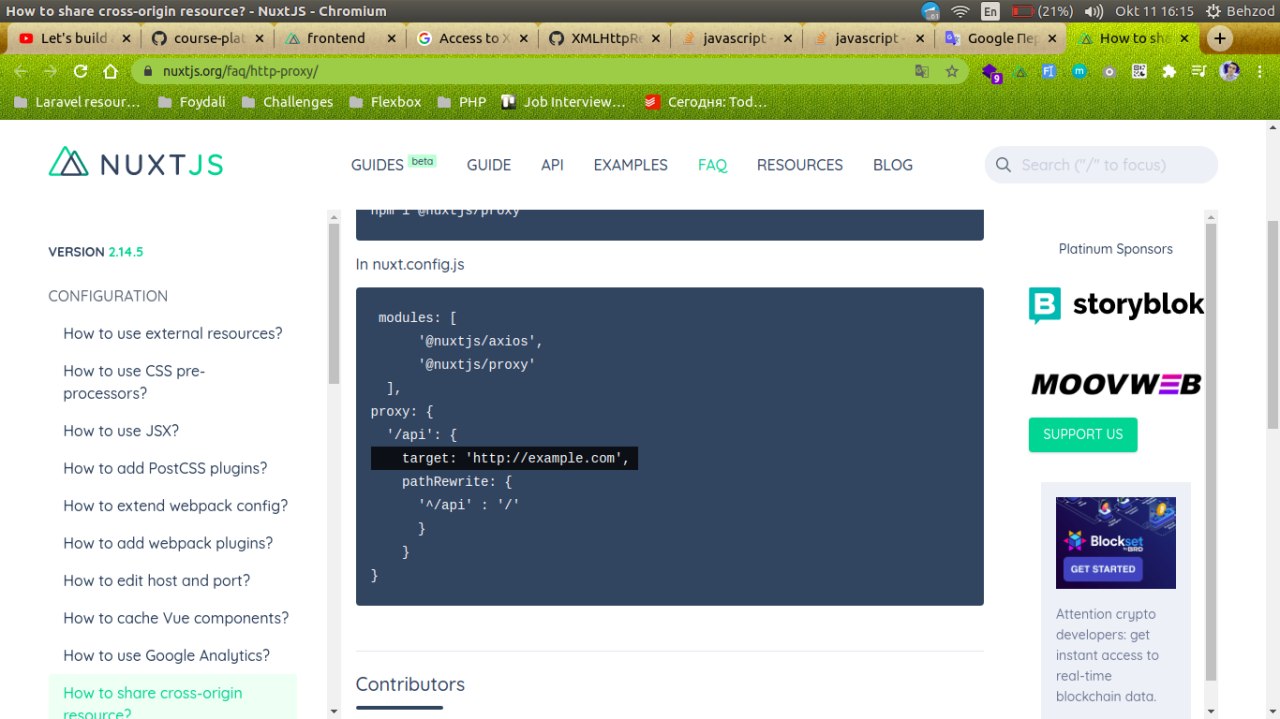
Task: Switch to the Let's build YouTube tab
Action: click(72, 39)
